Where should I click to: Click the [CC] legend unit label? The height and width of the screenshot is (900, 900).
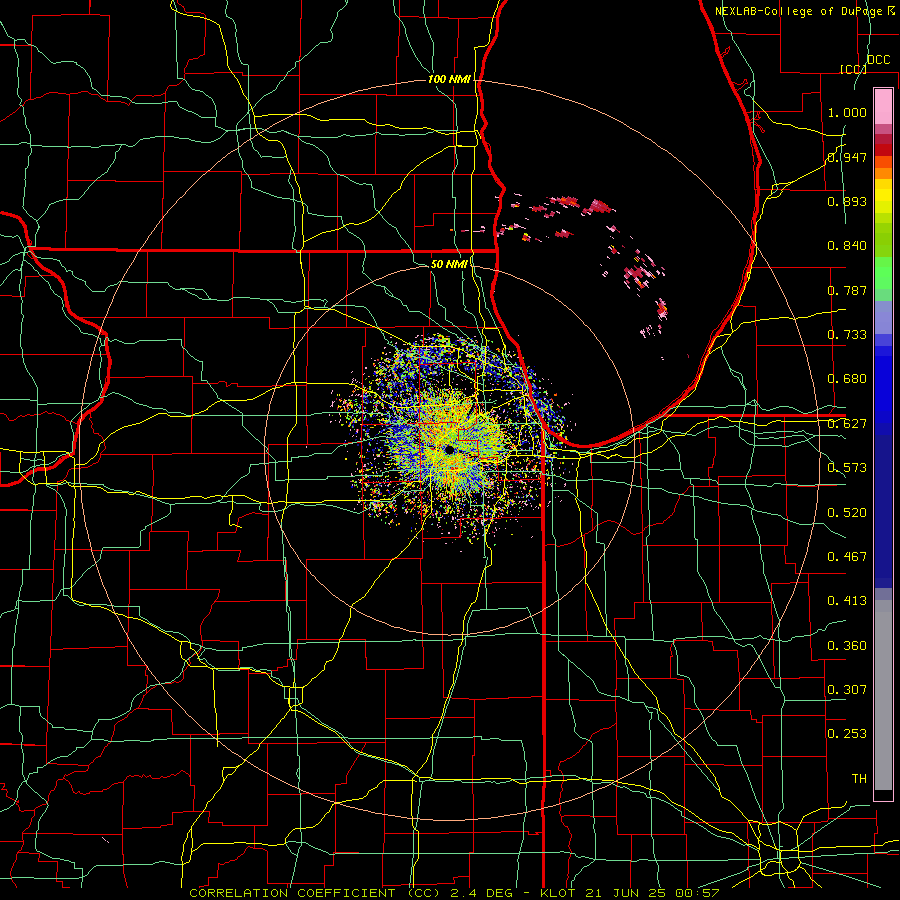tap(853, 69)
